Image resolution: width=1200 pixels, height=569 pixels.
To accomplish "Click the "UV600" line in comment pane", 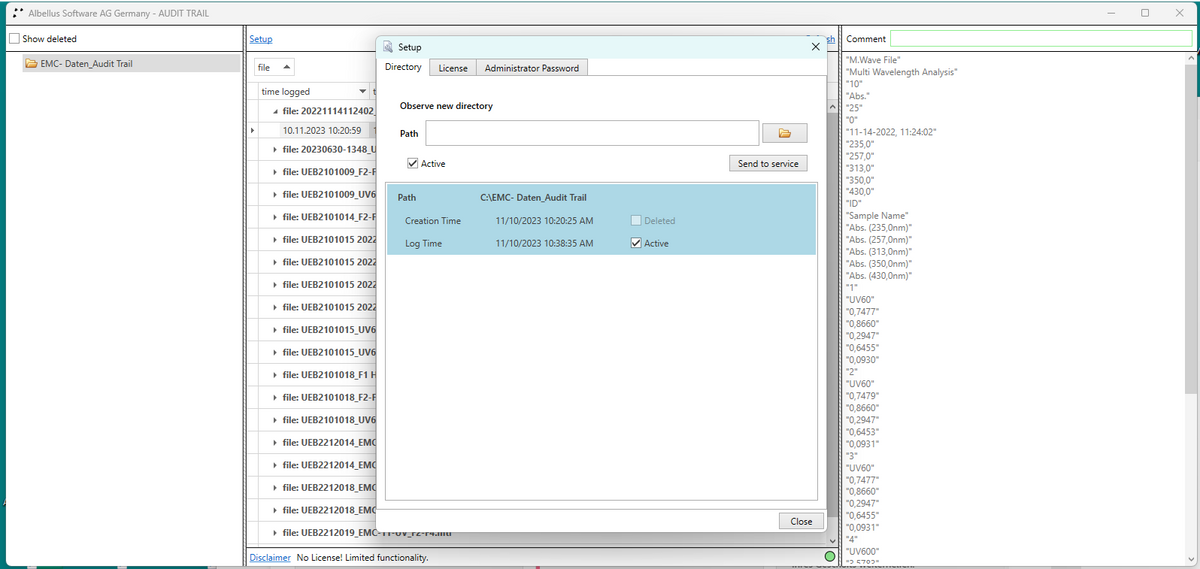I will [x=863, y=552].
